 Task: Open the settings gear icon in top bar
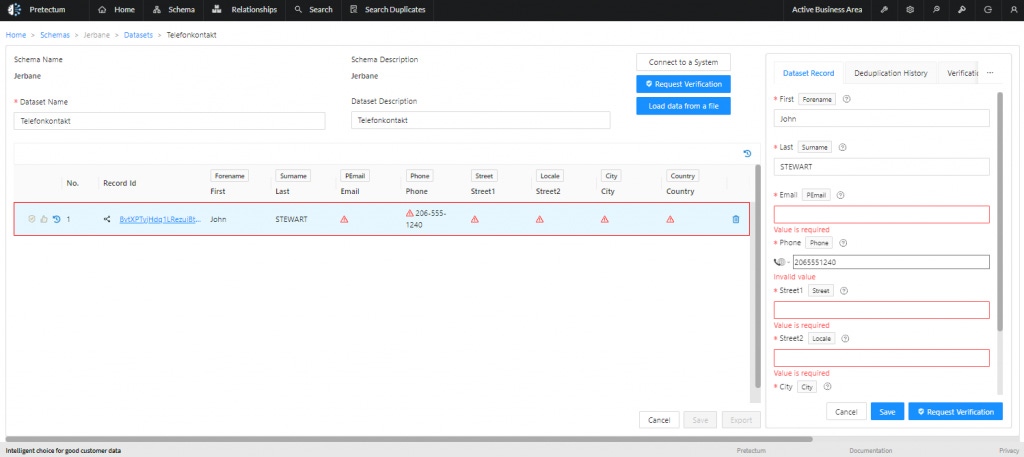click(x=910, y=10)
